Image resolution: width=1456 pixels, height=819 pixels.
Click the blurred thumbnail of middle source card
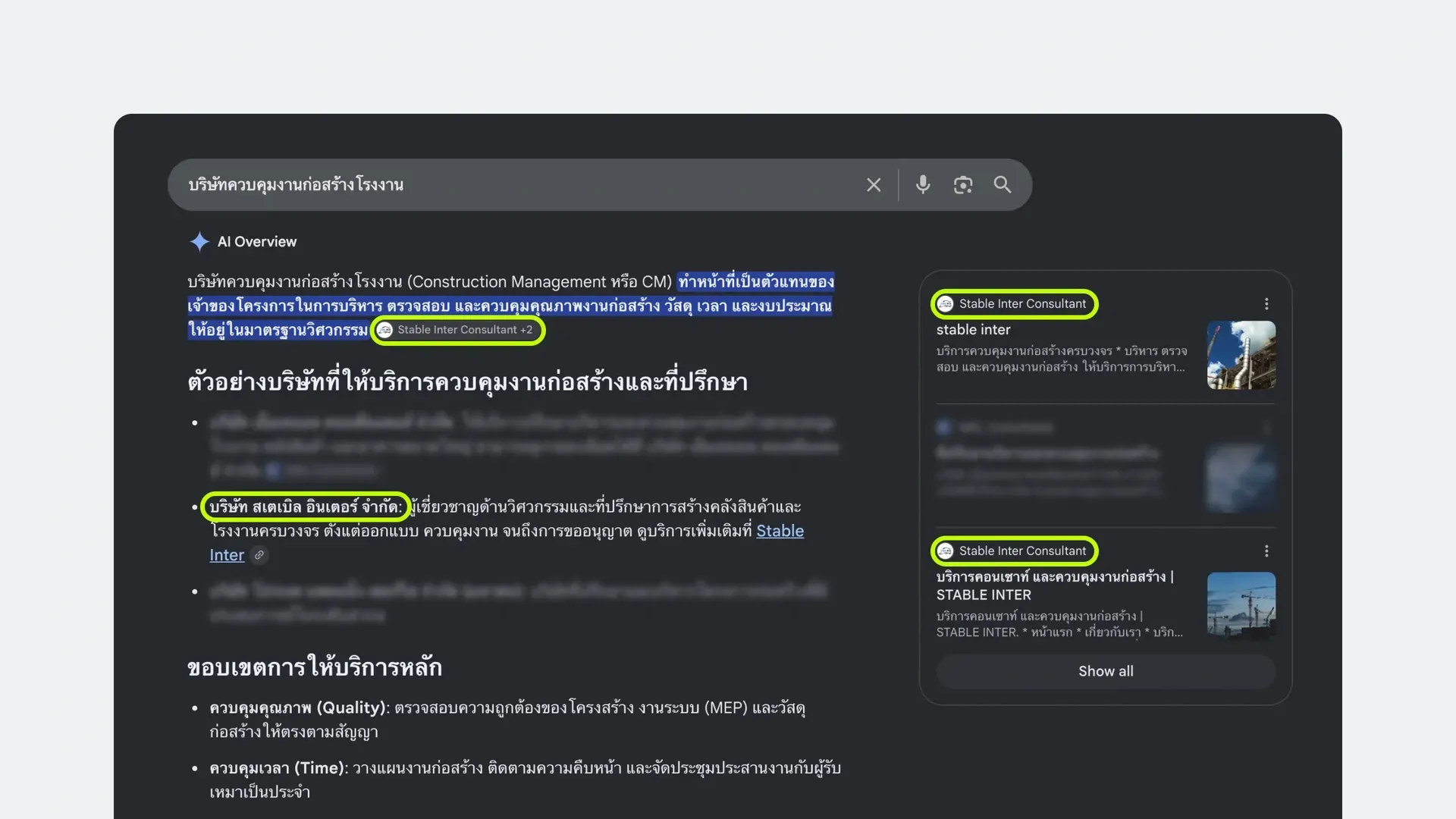(x=1241, y=478)
